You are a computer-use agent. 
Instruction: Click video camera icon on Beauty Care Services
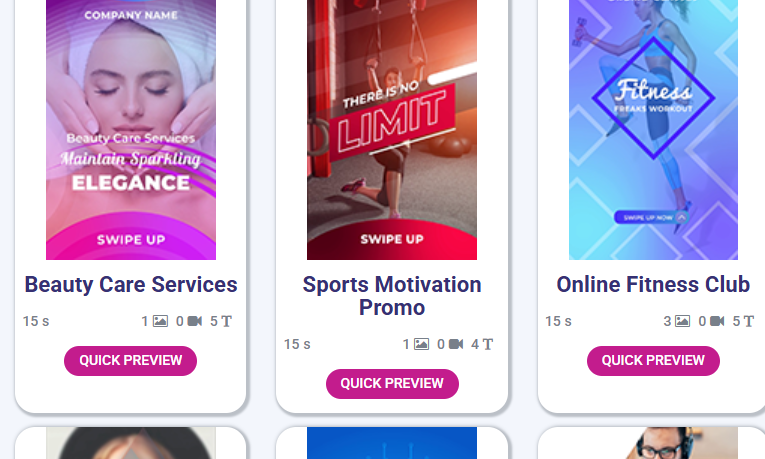click(x=195, y=321)
